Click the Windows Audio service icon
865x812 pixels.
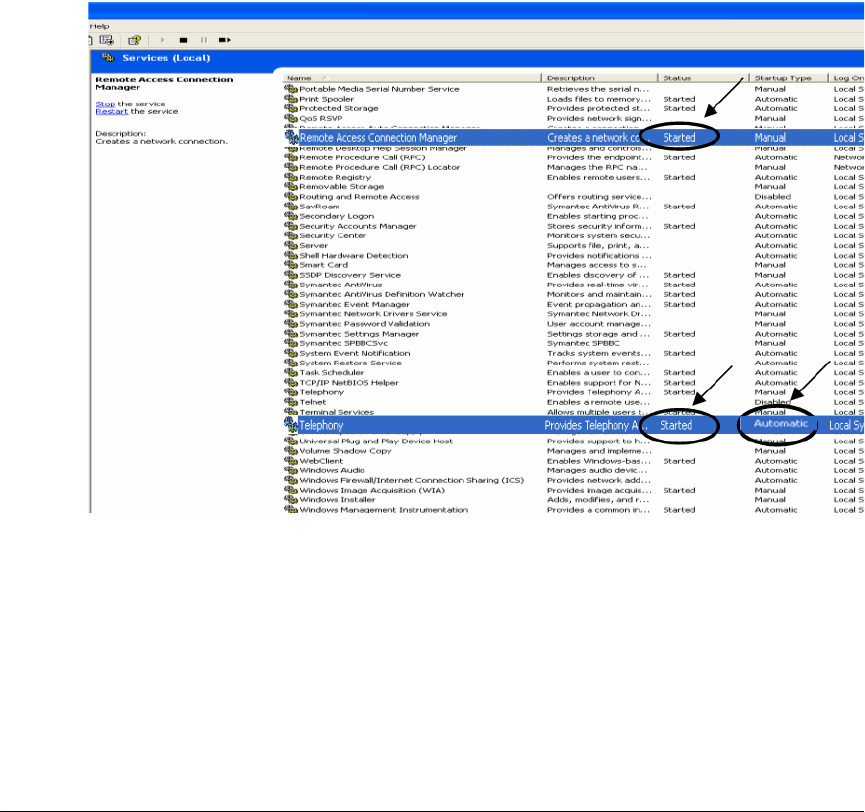pos(291,471)
